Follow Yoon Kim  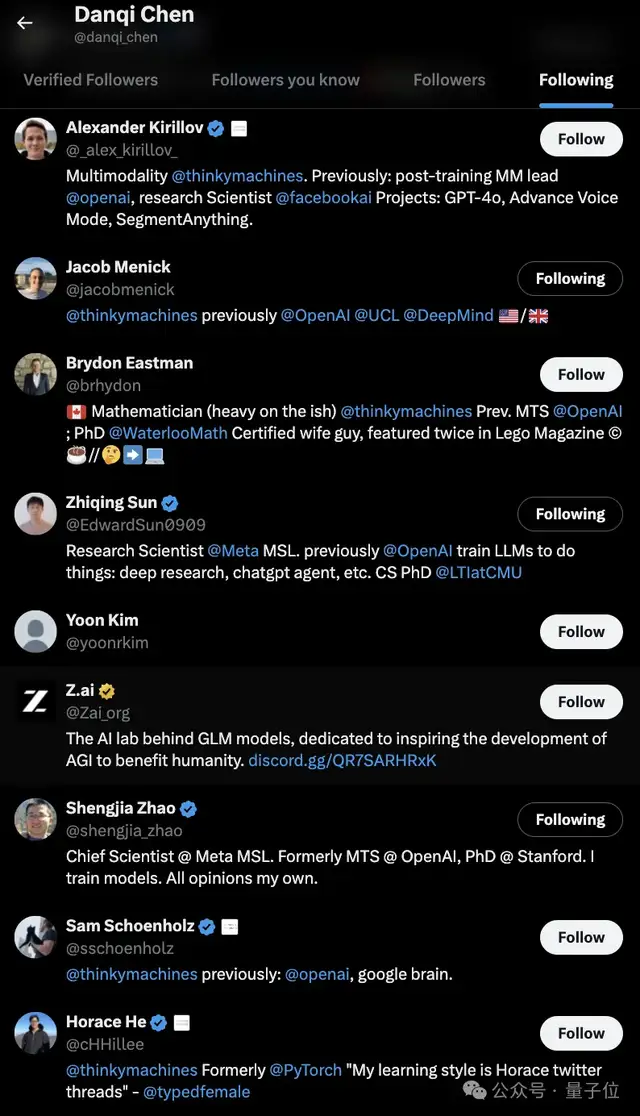pos(580,632)
